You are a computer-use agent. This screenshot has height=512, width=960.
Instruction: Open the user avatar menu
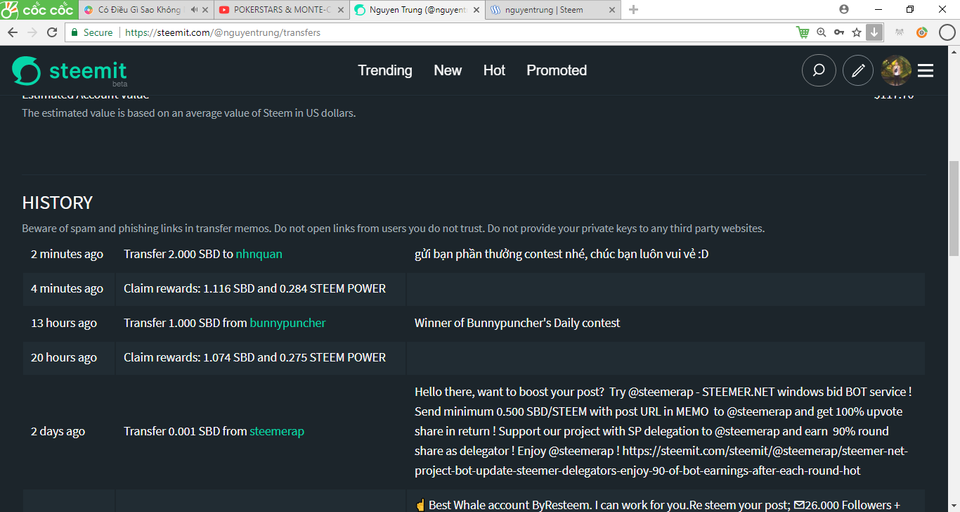[896, 70]
